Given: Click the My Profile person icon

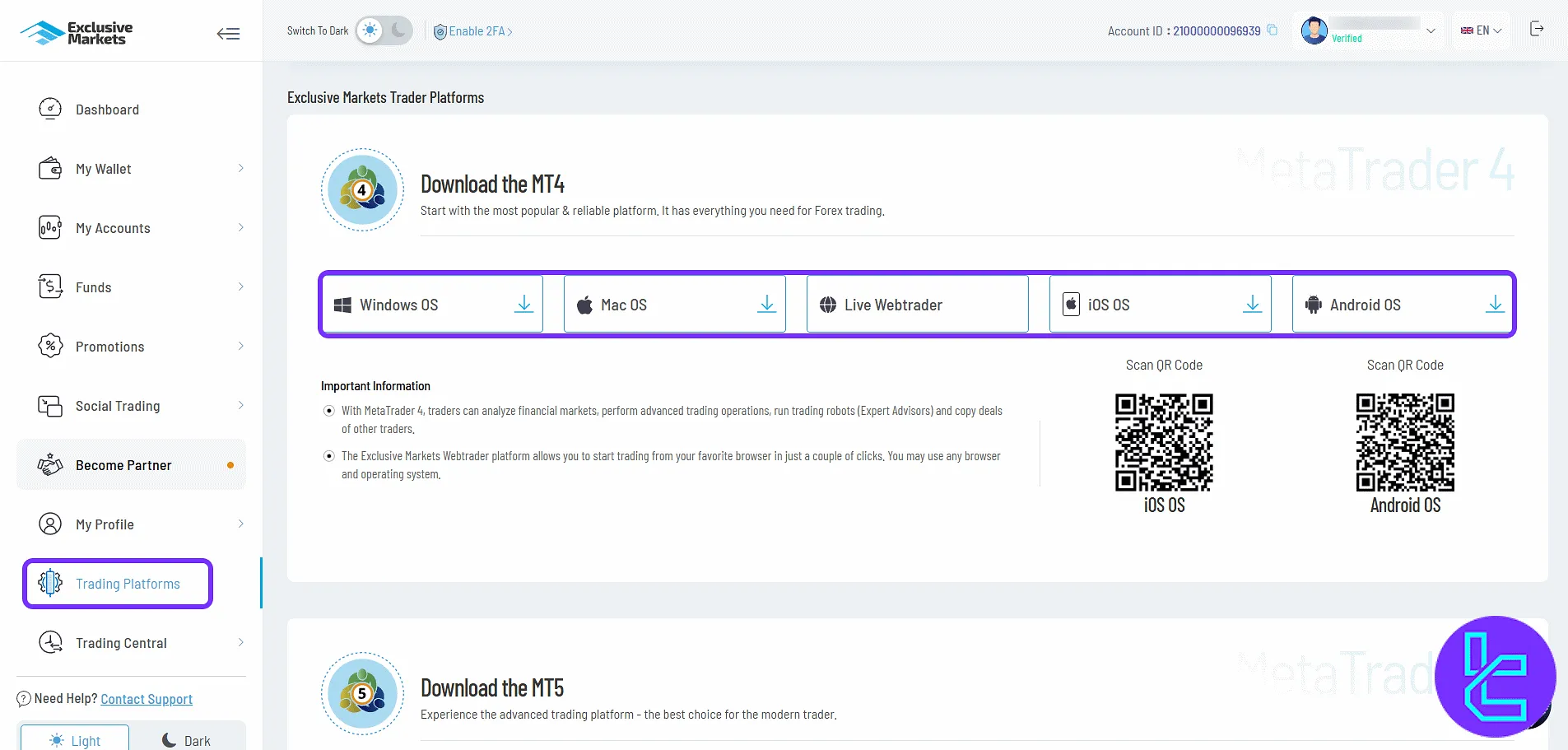Looking at the screenshot, I should tap(50, 524).
